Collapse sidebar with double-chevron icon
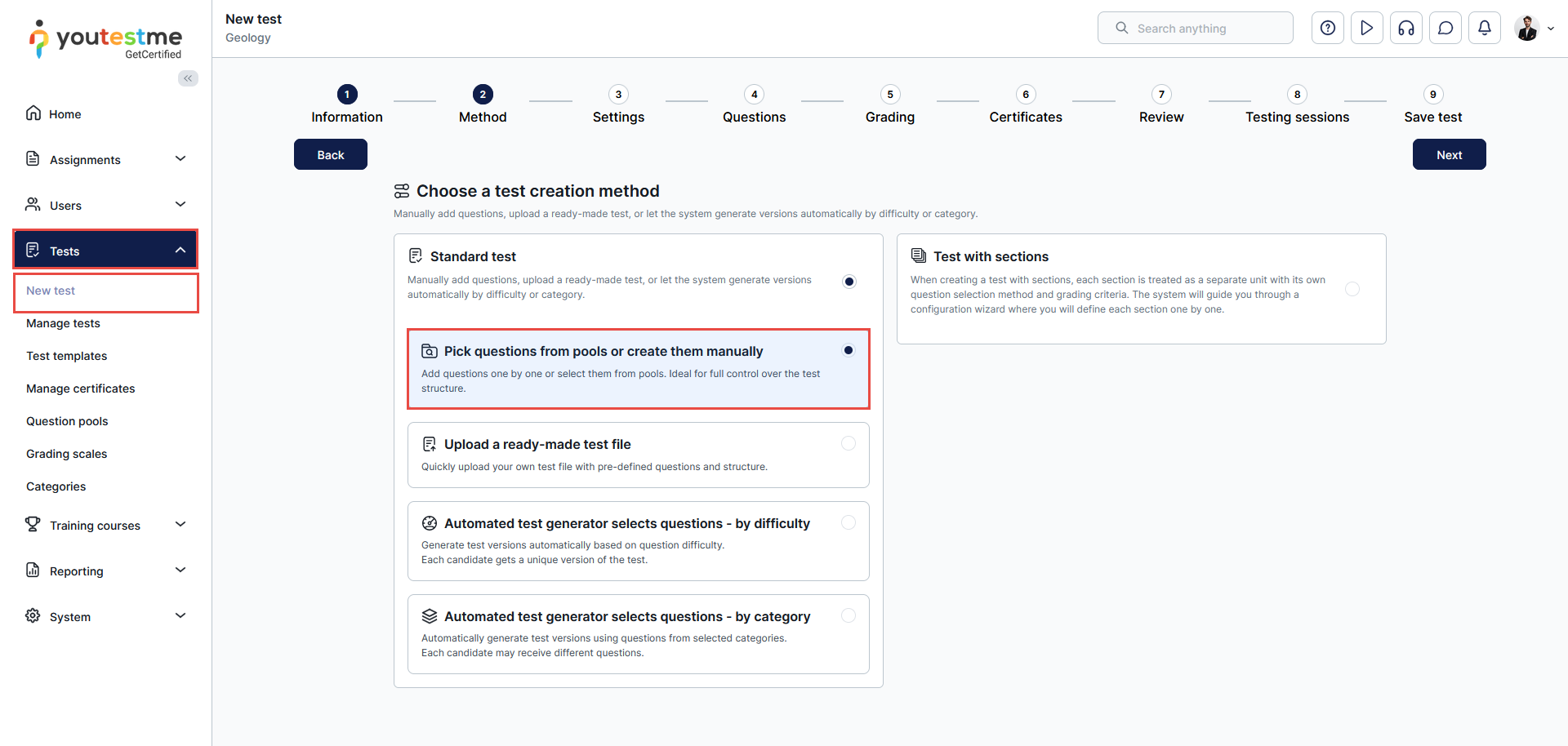 tap(188, 78)
